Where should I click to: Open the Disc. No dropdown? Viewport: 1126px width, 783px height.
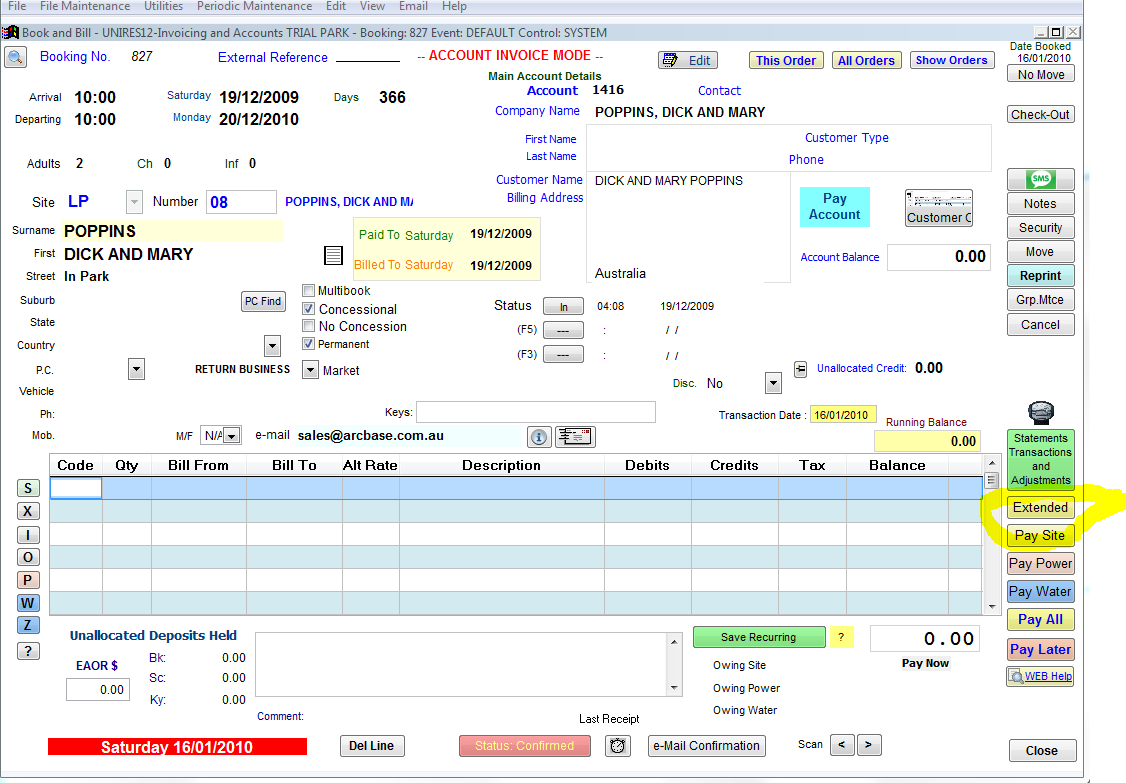(773, 383)
